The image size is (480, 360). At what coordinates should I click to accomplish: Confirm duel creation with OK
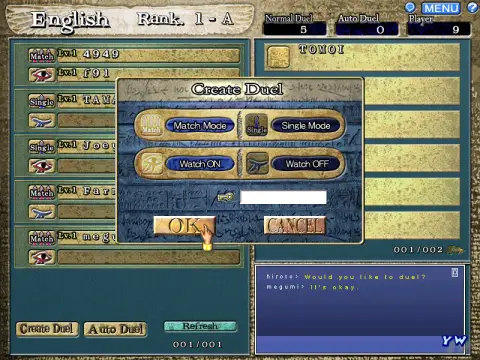click(x=184, y=226)
